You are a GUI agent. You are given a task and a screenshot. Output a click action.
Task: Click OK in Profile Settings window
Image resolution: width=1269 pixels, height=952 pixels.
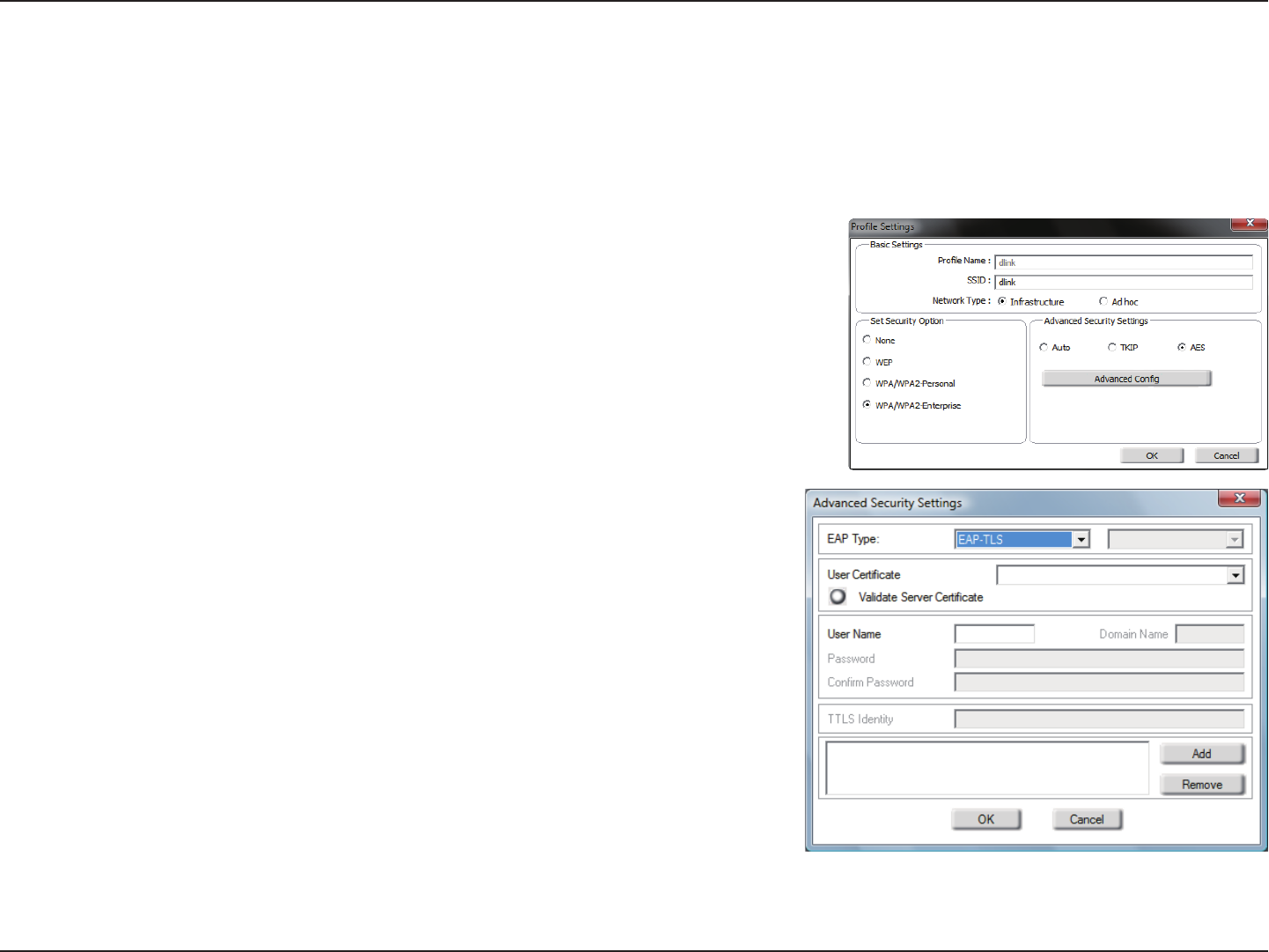[x=1152, y=455]
